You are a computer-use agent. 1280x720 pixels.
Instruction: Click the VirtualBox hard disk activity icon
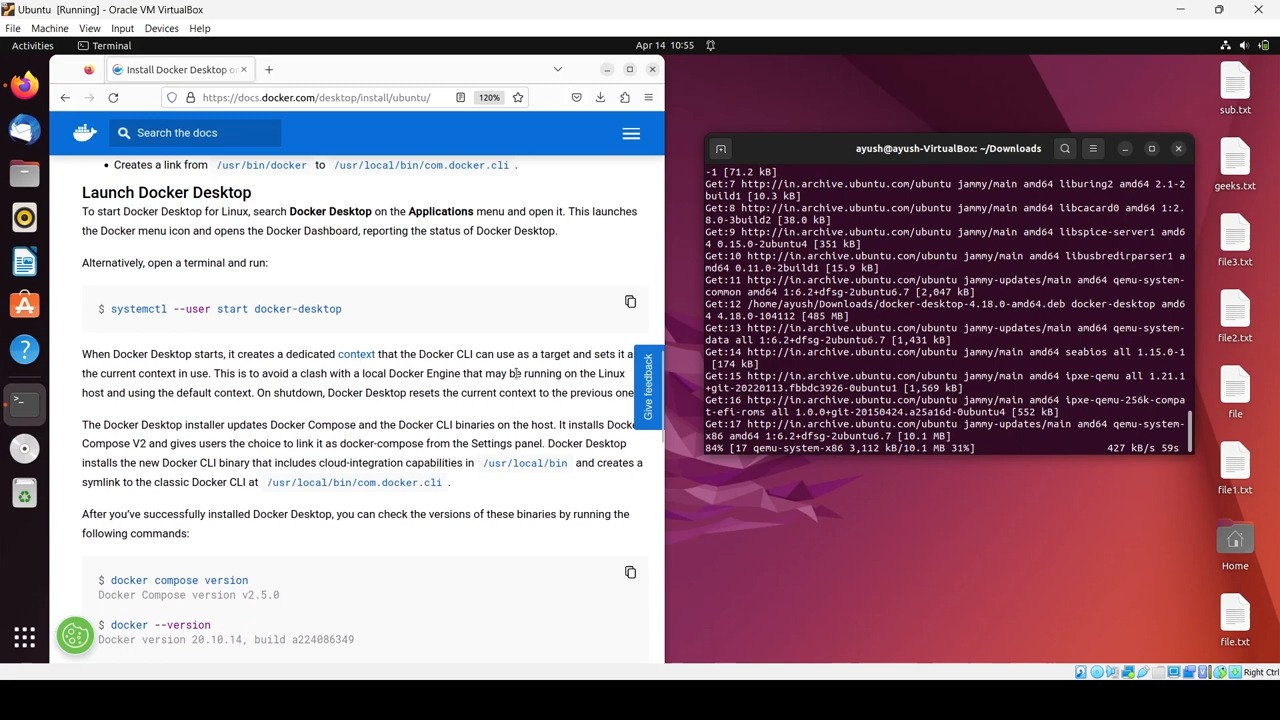pyautogui.click(x=1081, y=672)
